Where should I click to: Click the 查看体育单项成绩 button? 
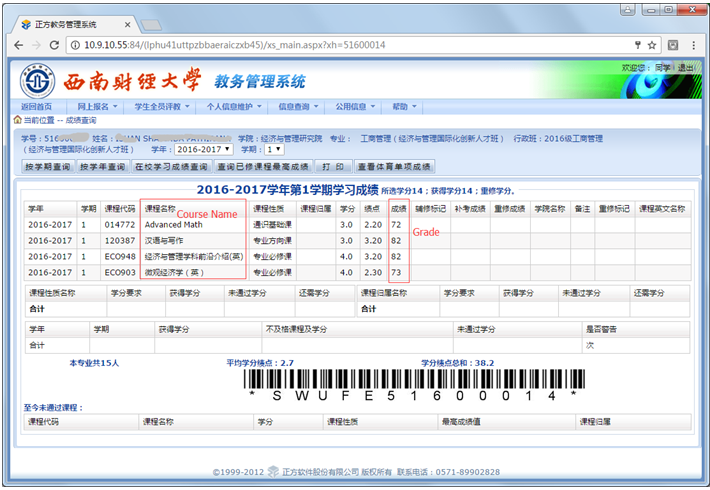coord(394,166)
